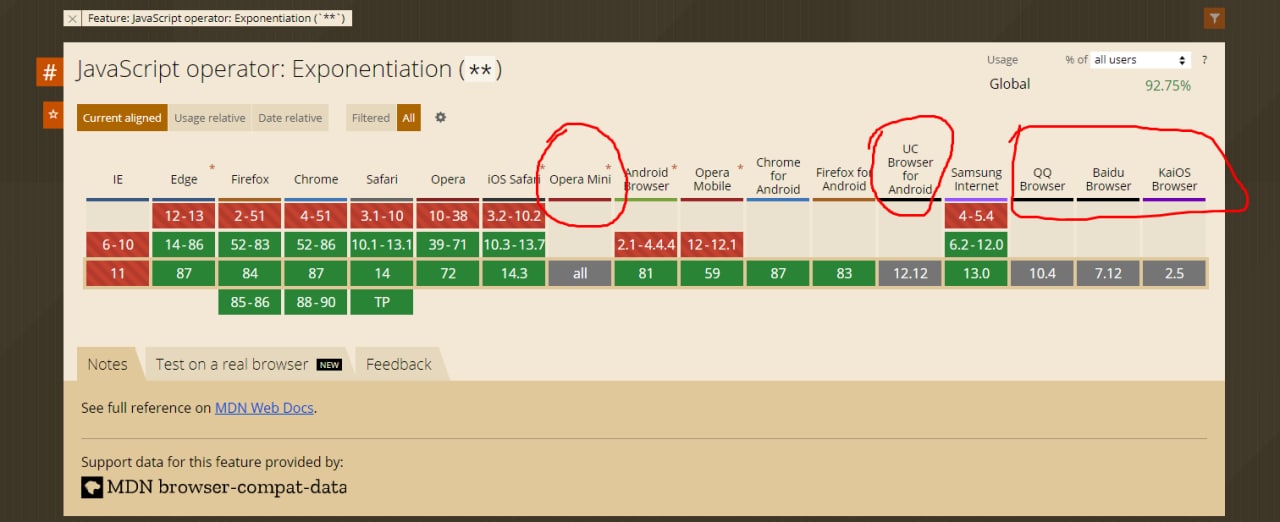Click the iOS Safari column header
The width and height of the screenshot is (1280, 522).
[514, 180]
